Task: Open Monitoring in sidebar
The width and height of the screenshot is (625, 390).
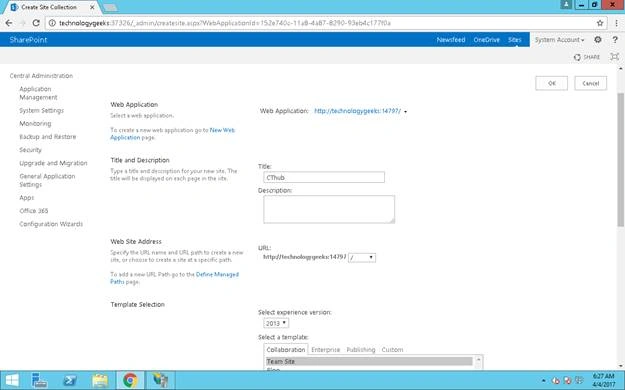Action: (x=35, y=123)
